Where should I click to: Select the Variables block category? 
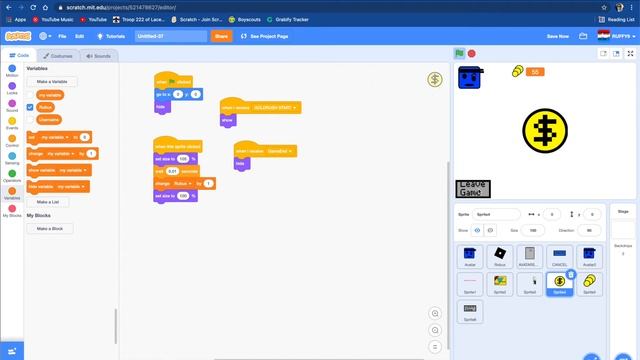click(12, 193)
